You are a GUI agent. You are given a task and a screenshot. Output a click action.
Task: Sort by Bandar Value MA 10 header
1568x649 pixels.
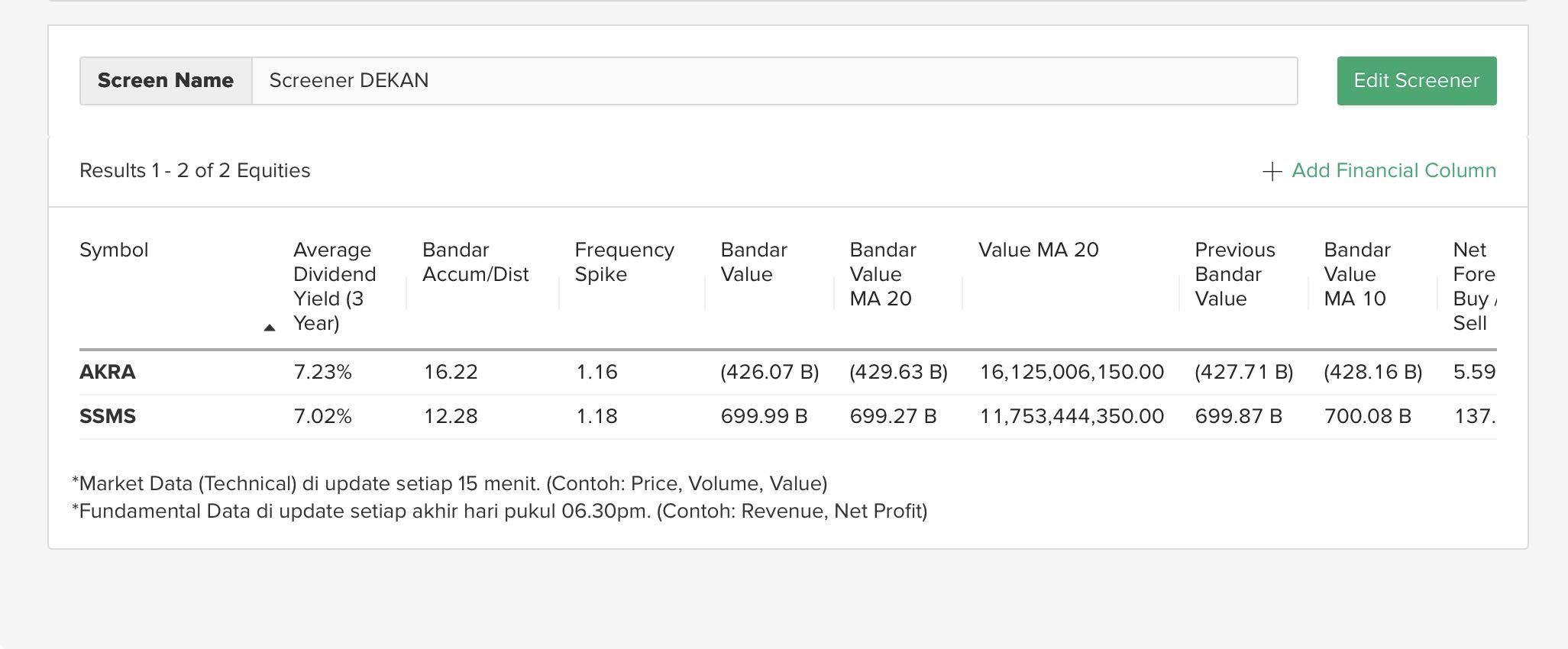[1356, 274]
